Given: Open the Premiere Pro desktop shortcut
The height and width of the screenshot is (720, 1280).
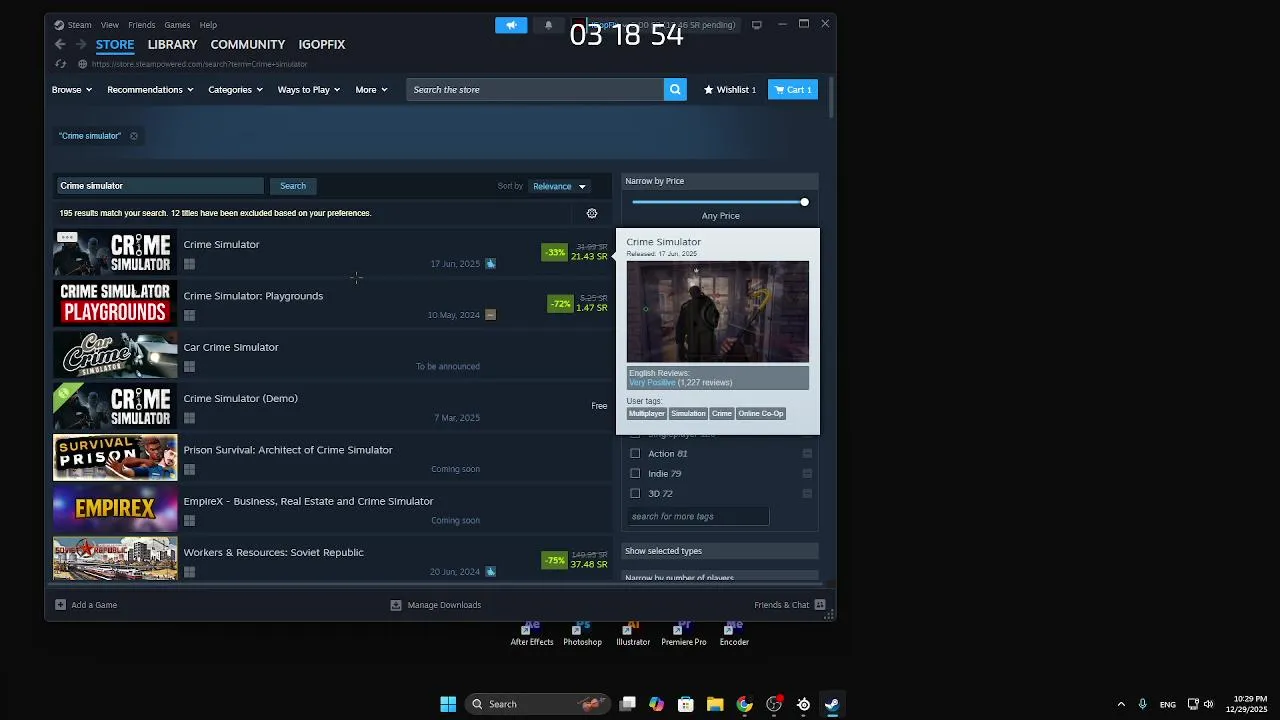Looking at the screenshot, I should tap(684, 634).
